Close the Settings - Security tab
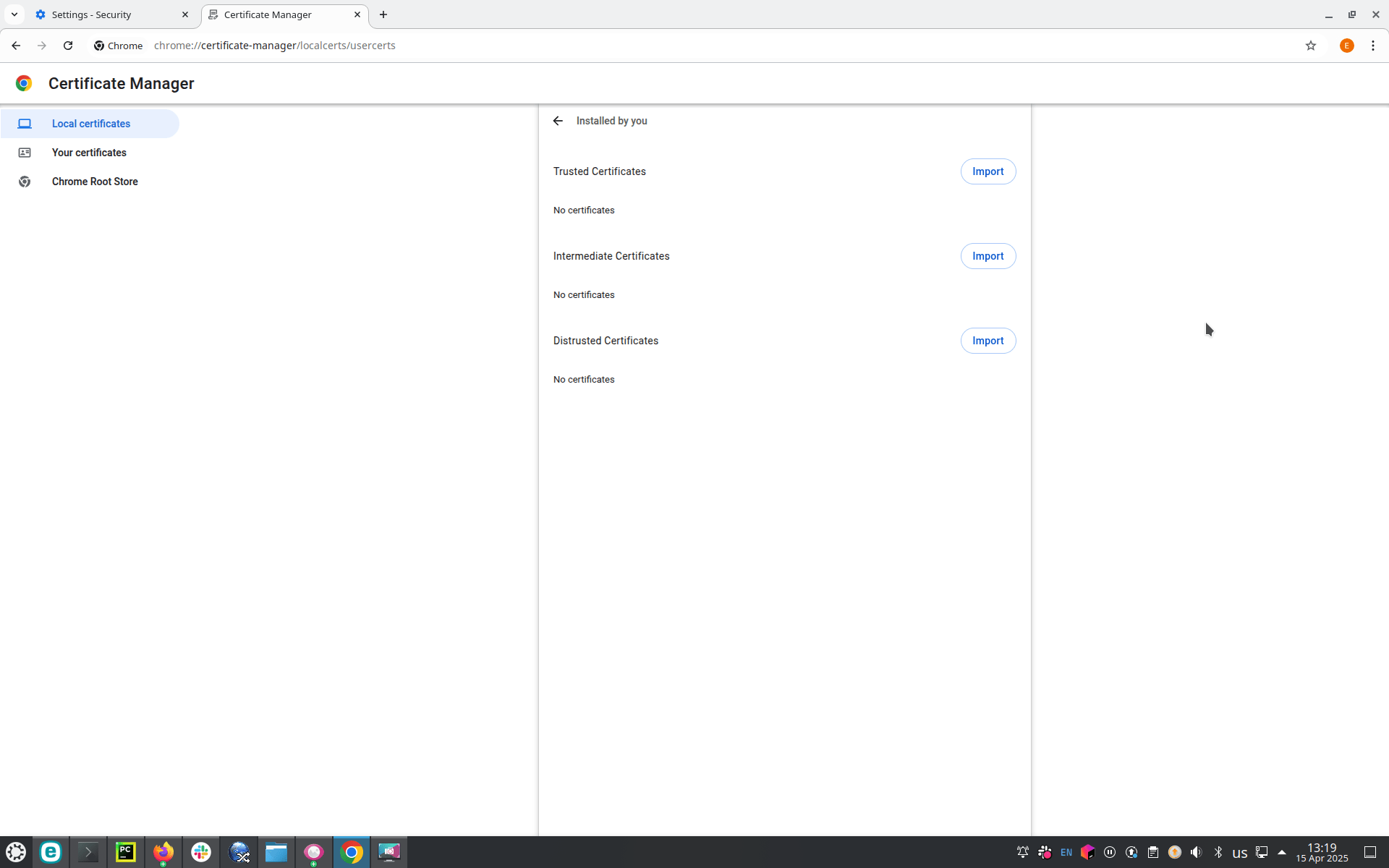The height and width of the screenshot is (868, 1389). pyautogui.click(x=185, y=14)
